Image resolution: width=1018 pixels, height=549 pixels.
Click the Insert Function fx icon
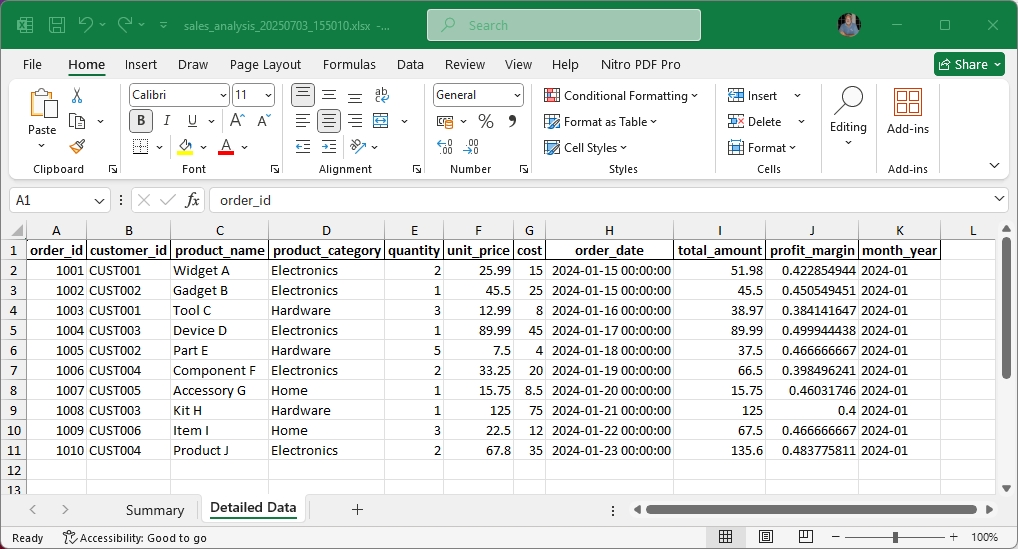(193, 200)
